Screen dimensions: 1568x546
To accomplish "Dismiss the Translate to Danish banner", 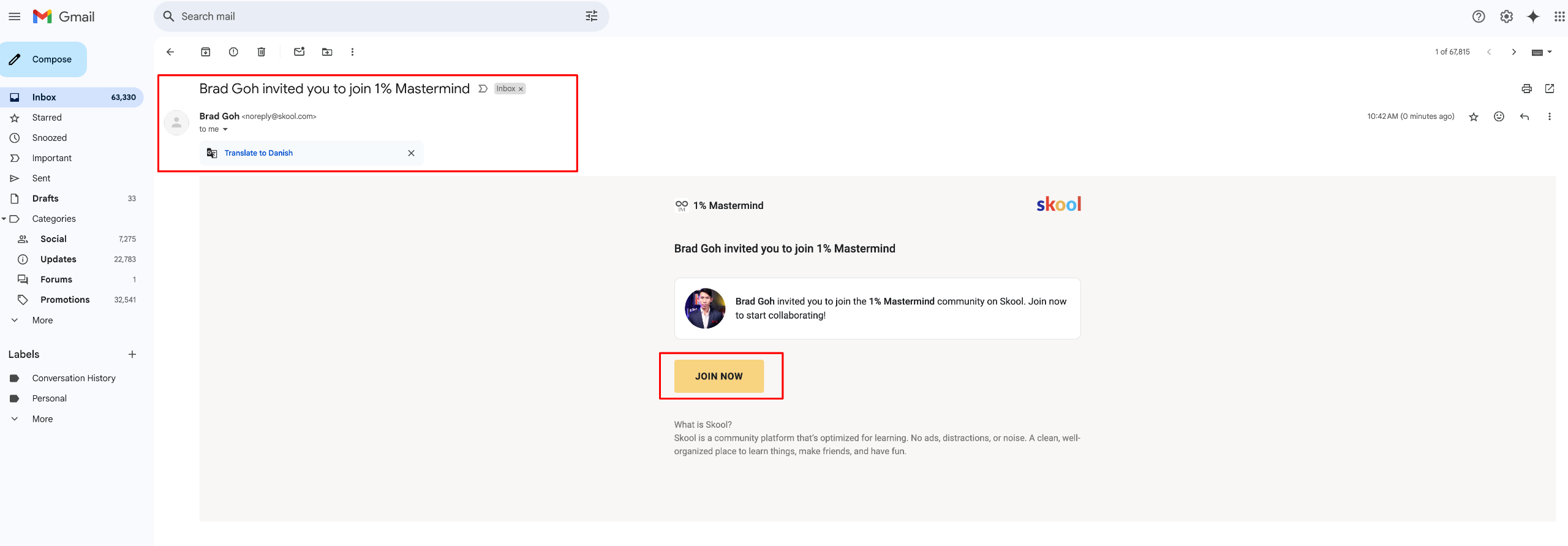I will point(411,153).
